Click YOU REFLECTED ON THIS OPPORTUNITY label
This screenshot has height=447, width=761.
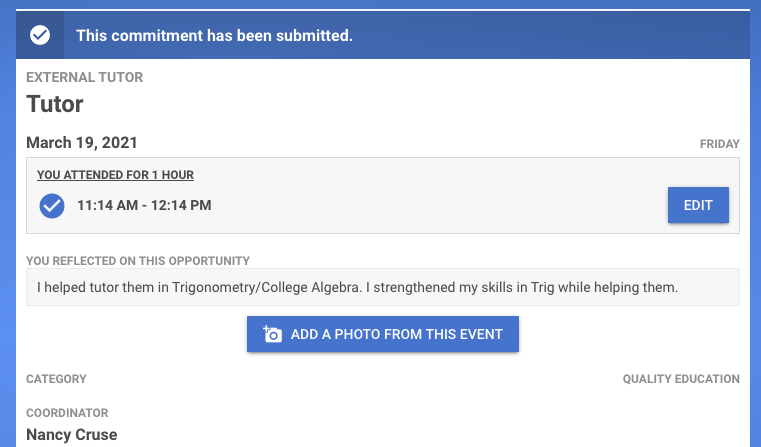[x=138, y=261]
